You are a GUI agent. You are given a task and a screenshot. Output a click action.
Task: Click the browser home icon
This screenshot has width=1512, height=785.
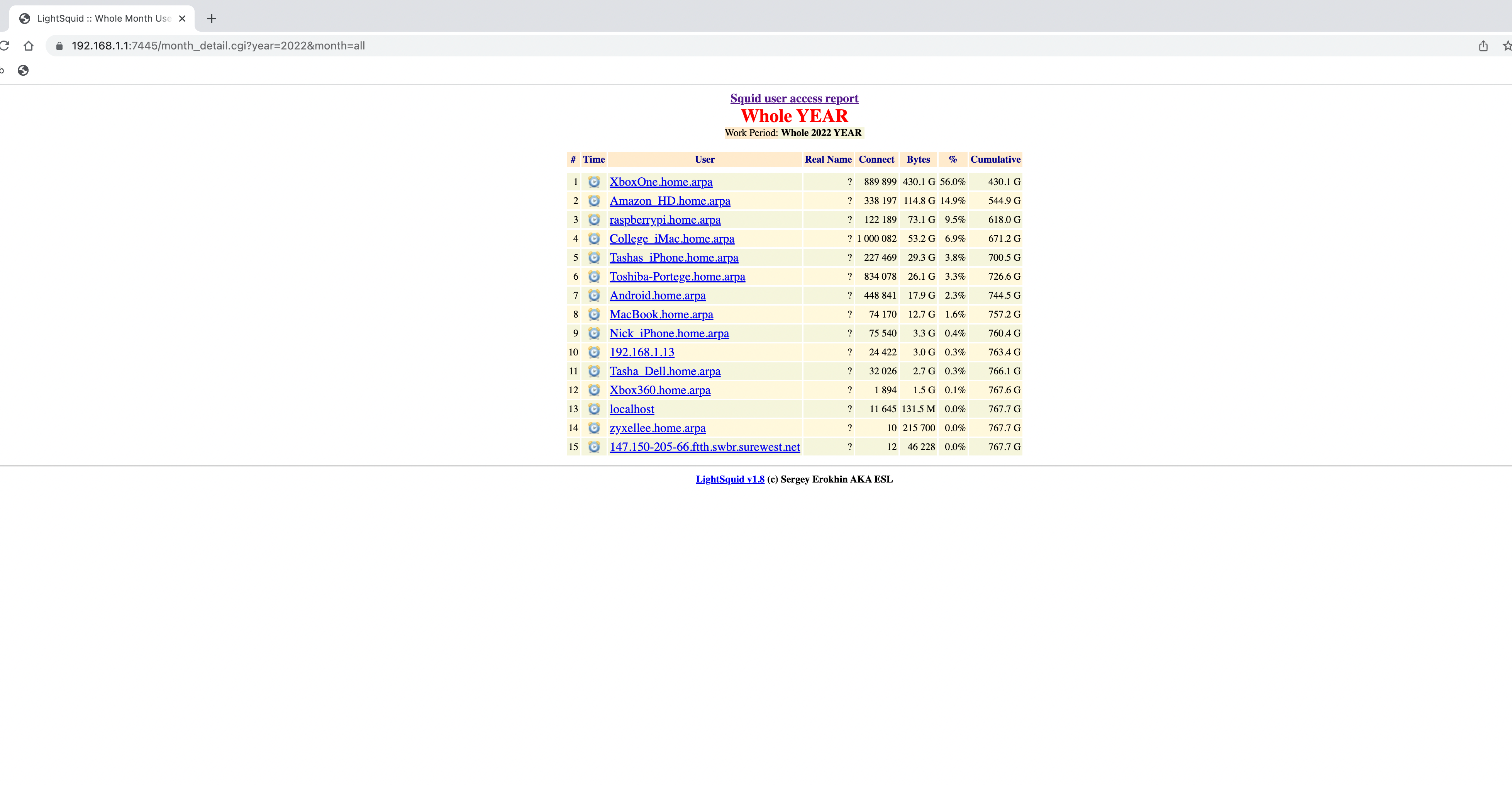[x=28, y=46]
